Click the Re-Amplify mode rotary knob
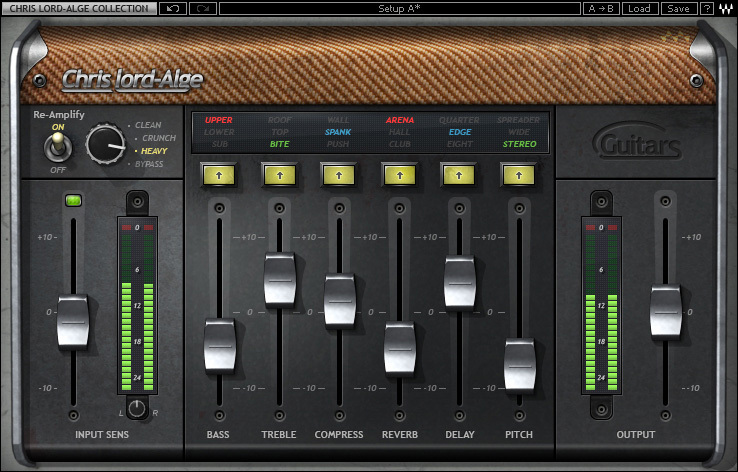Viewport: 738px width, 472px height. point(107,145)
